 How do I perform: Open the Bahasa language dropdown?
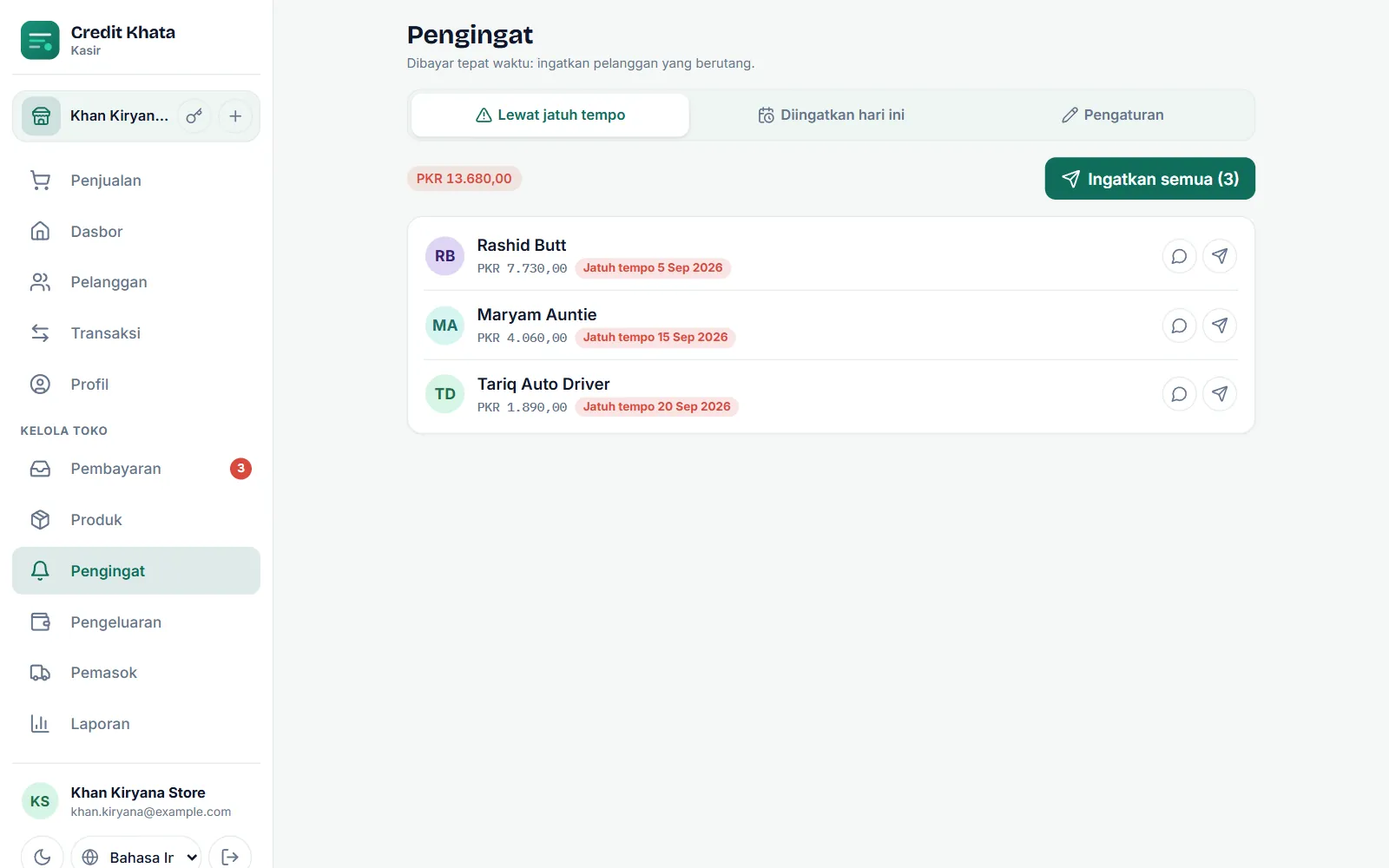tap(136, 857)
